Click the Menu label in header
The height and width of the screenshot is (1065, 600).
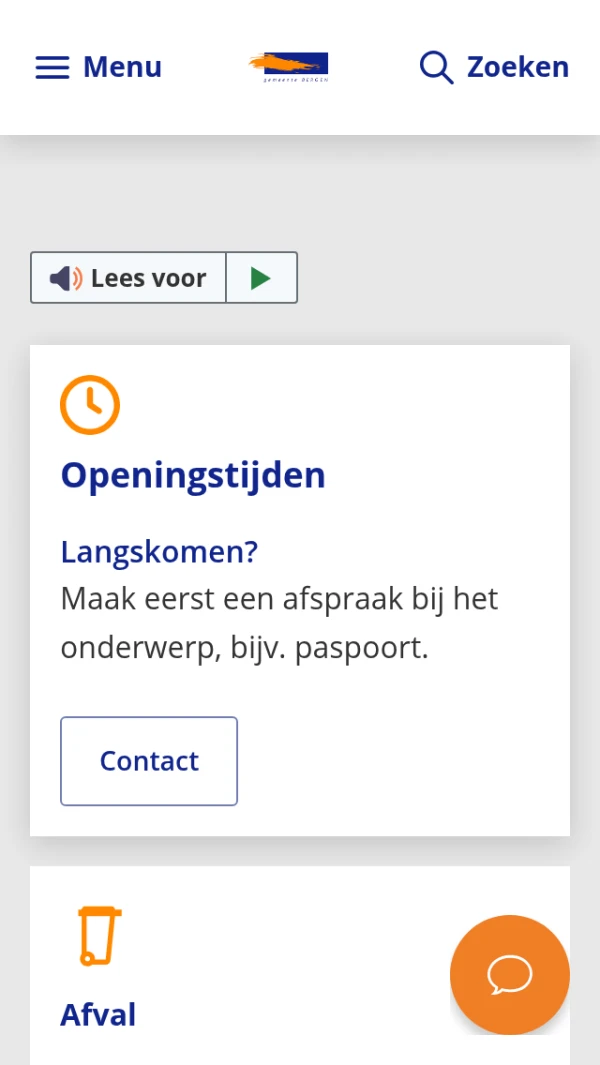tap(122, 67)
